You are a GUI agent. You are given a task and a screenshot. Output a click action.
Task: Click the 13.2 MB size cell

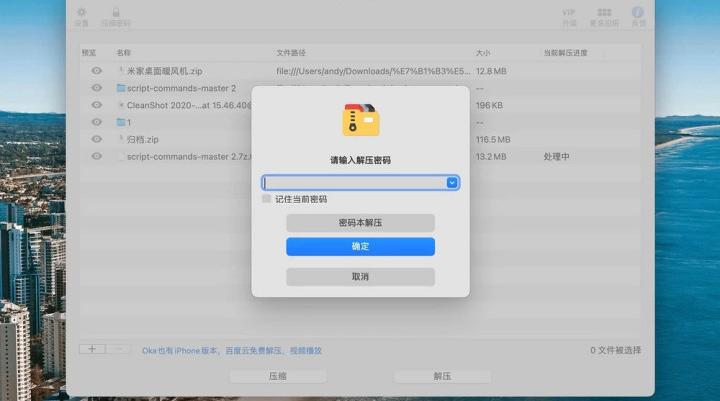point(491,157)
